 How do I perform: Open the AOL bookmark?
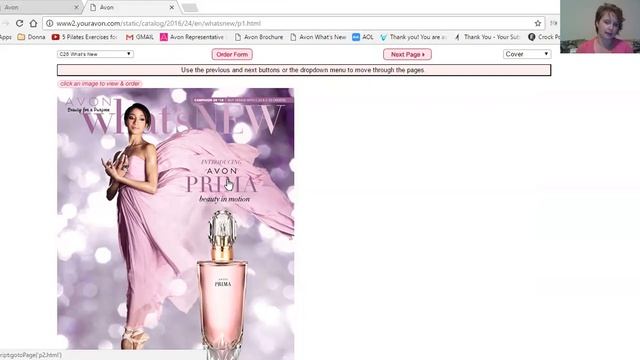[363, 37]
